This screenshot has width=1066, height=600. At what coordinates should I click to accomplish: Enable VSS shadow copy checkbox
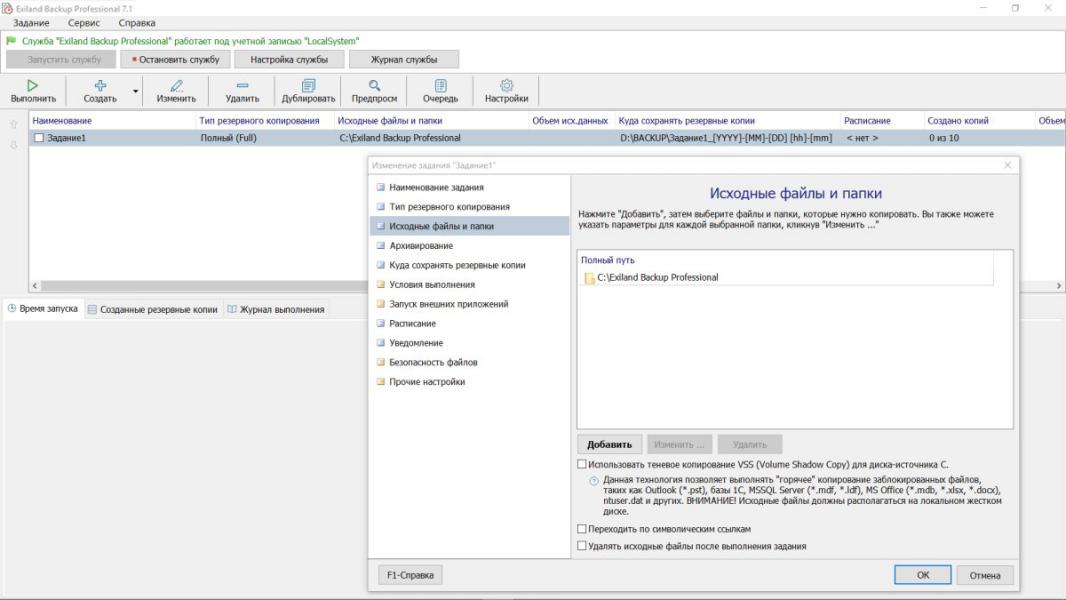click(583, 465)
